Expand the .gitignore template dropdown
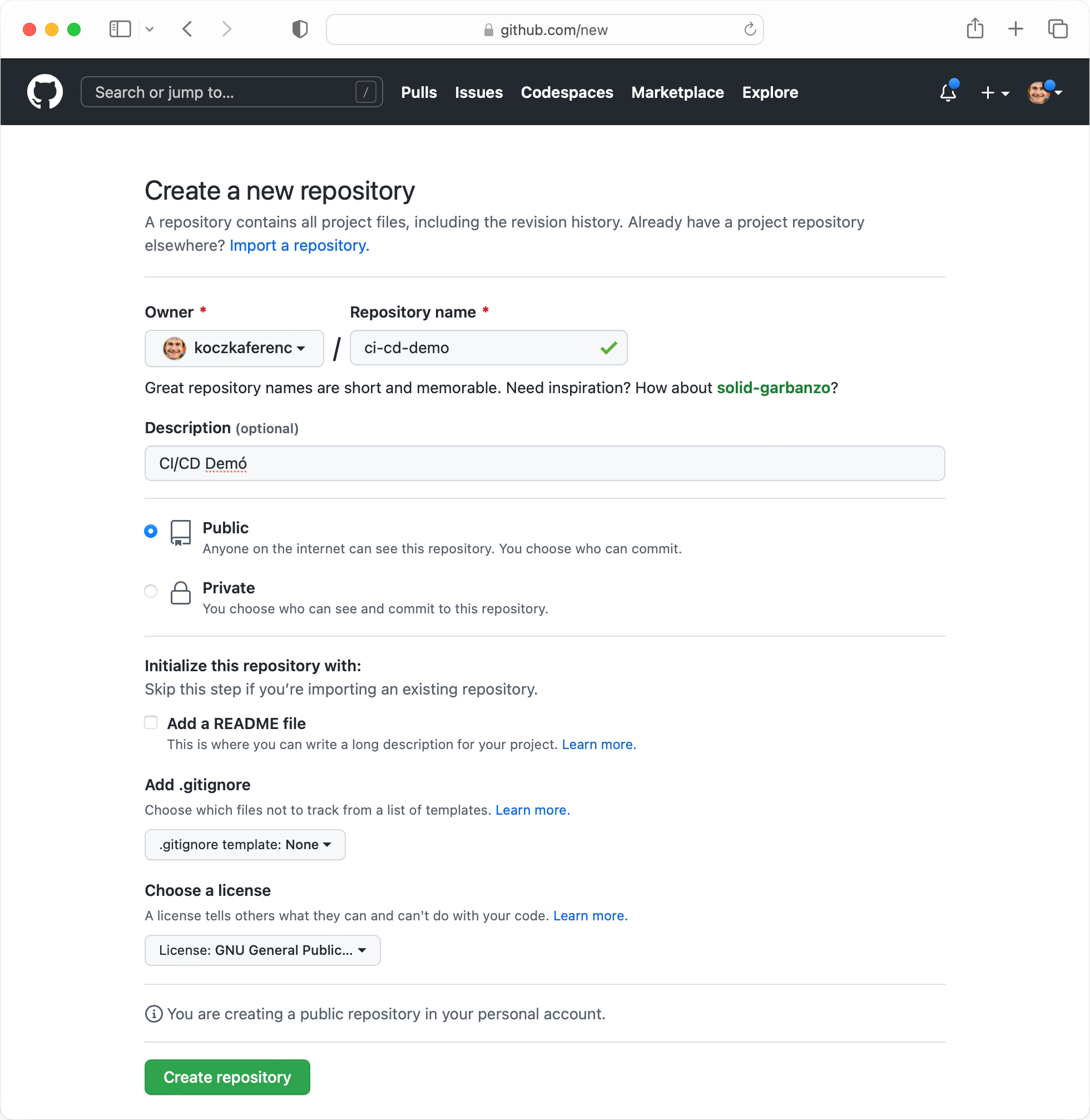 245,845
